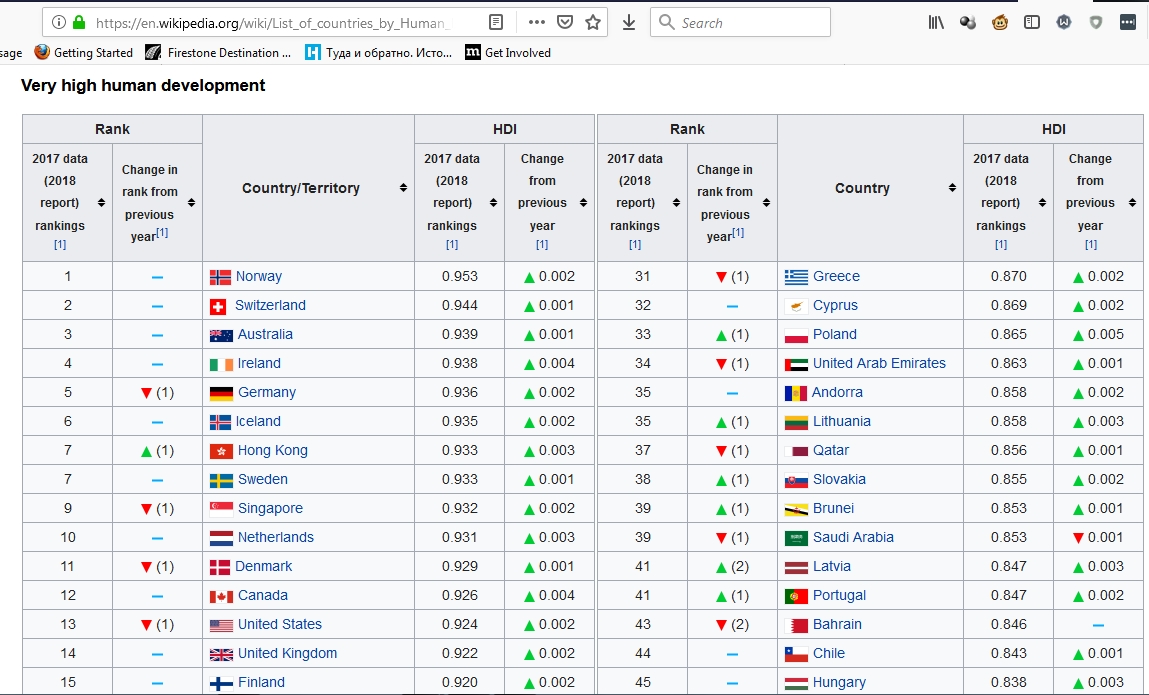
Task: Sort by Country/Territory column
Action: click(403, 188)
